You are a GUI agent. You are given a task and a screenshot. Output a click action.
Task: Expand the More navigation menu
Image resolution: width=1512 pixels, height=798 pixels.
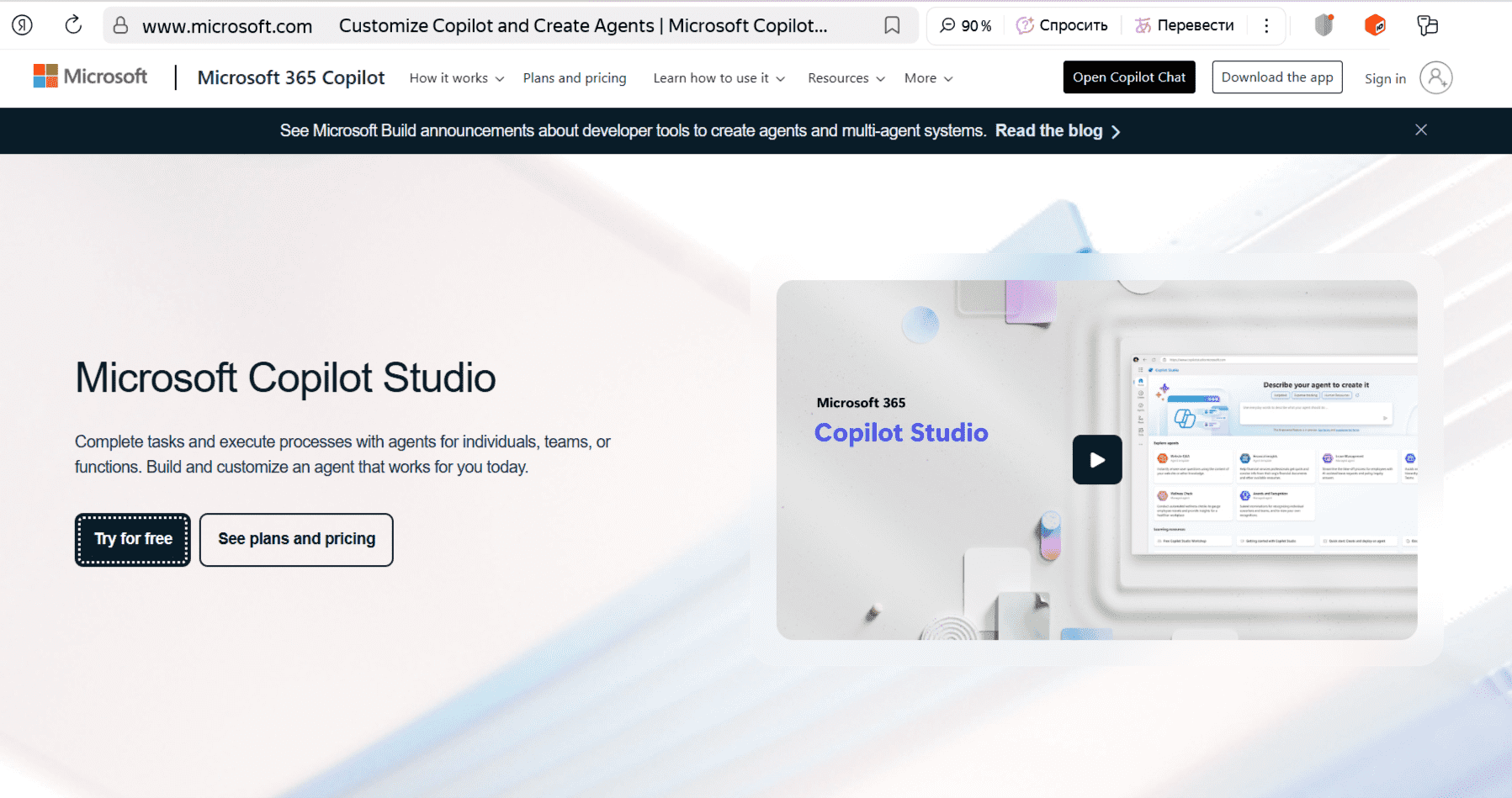click(928, 78)
